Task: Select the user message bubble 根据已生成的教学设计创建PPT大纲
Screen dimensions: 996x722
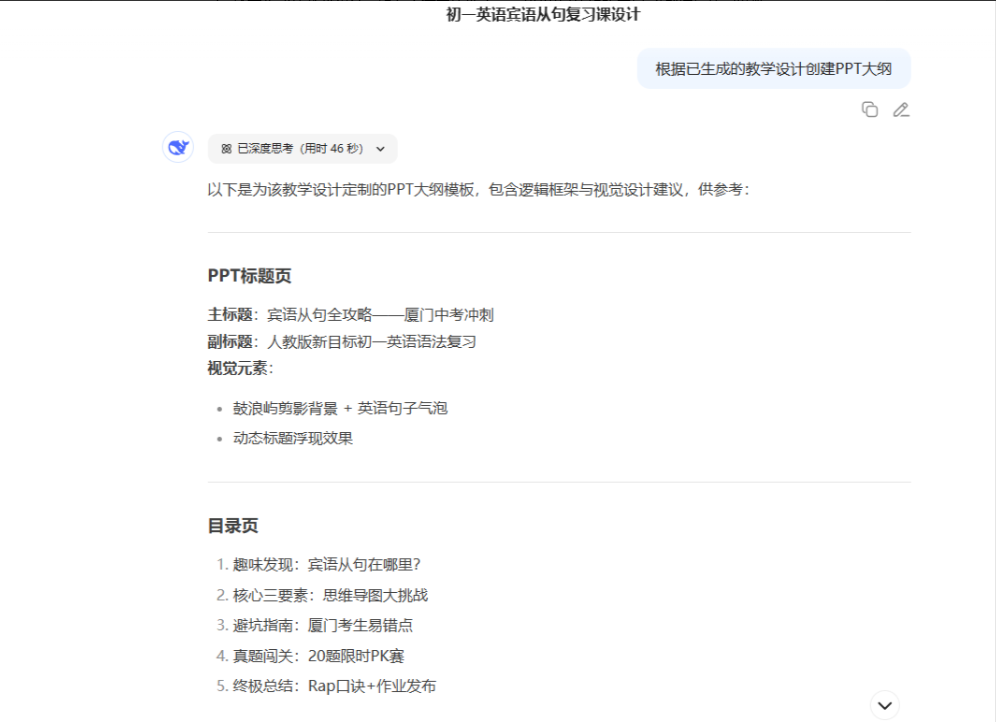Action: [x=773, y=69]
